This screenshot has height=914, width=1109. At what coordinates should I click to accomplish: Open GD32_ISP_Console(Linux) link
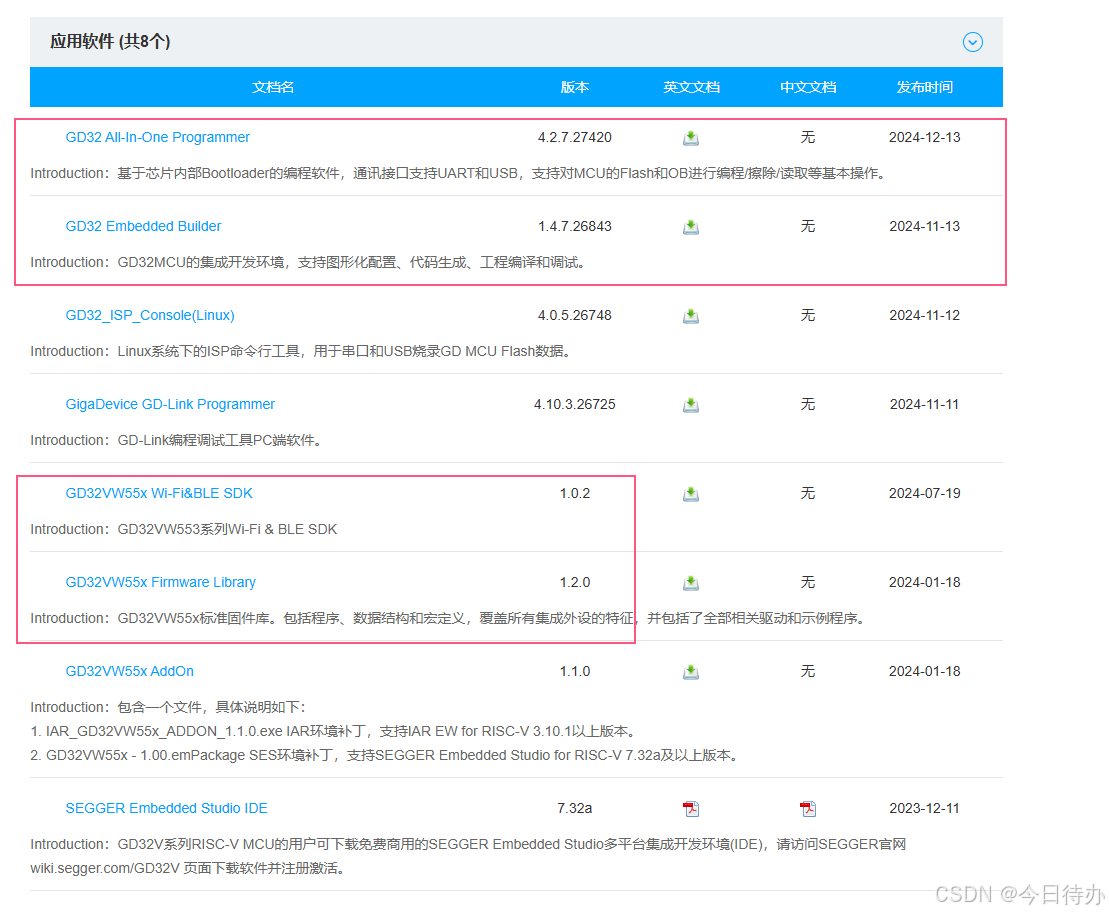150,316
